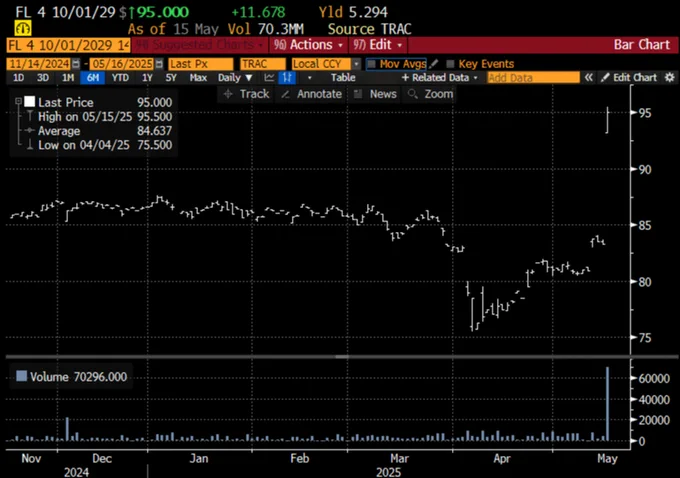Click the Edit Chart button
Image resolution: width=680 pixels, height=478 pixels.
630,78
